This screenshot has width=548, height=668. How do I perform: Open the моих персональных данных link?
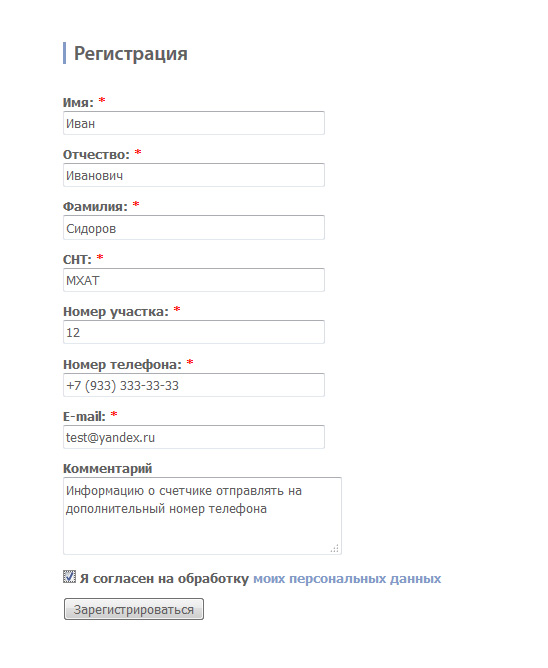(x=347, y=579)
